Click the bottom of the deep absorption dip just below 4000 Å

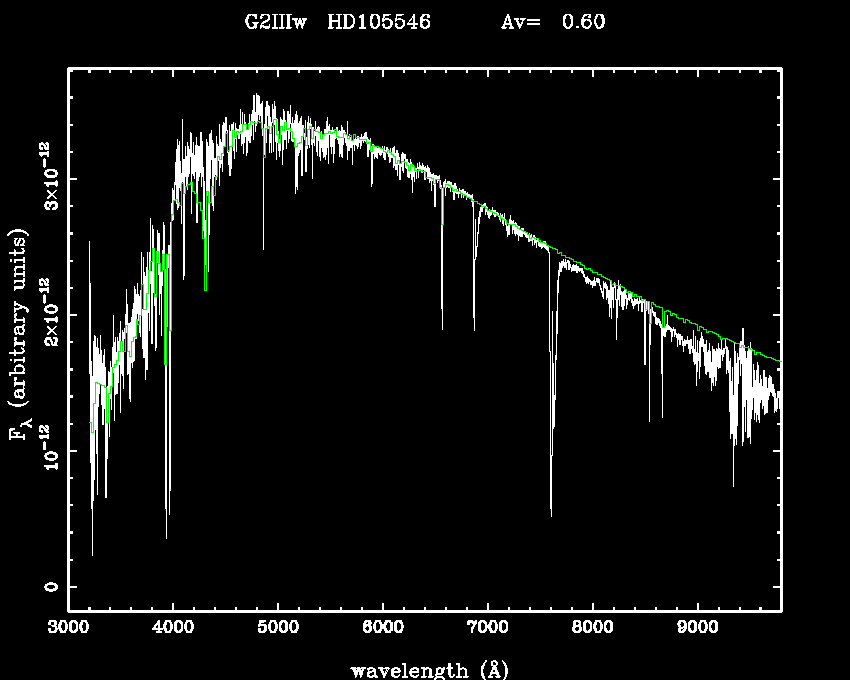[167, 536]
